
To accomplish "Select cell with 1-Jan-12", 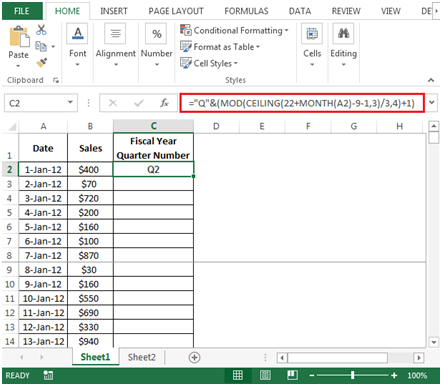I will [x=43, y=170].
